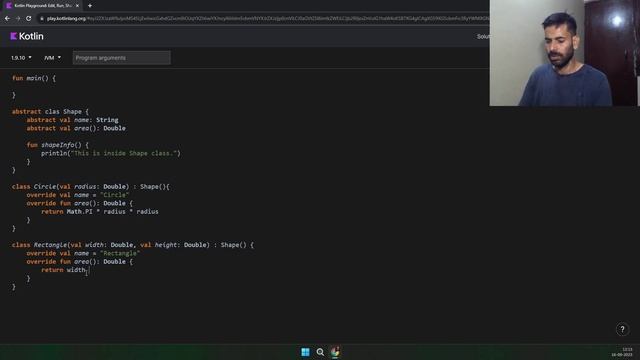The image size is (640, 360).
Task: Click 'fun shapeInfo() {' line
Action: [58, 145]
